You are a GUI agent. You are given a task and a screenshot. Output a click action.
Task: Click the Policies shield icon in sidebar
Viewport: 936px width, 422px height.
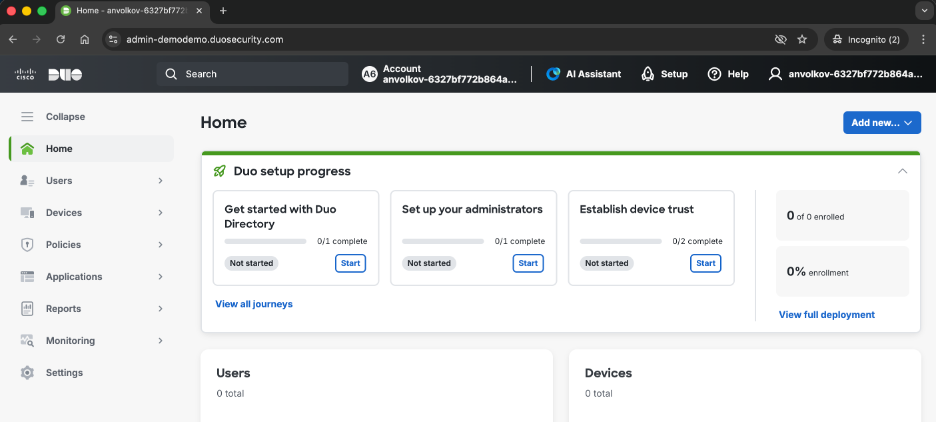[27, 245]
